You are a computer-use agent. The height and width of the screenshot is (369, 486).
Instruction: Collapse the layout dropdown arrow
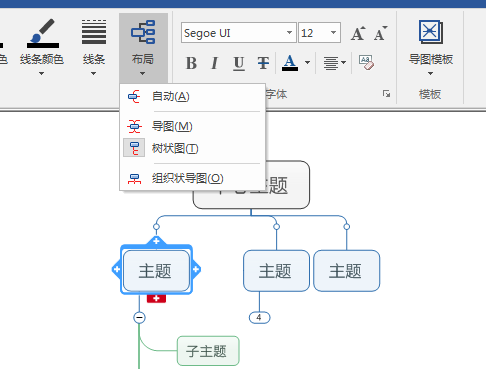click(142, 73)
